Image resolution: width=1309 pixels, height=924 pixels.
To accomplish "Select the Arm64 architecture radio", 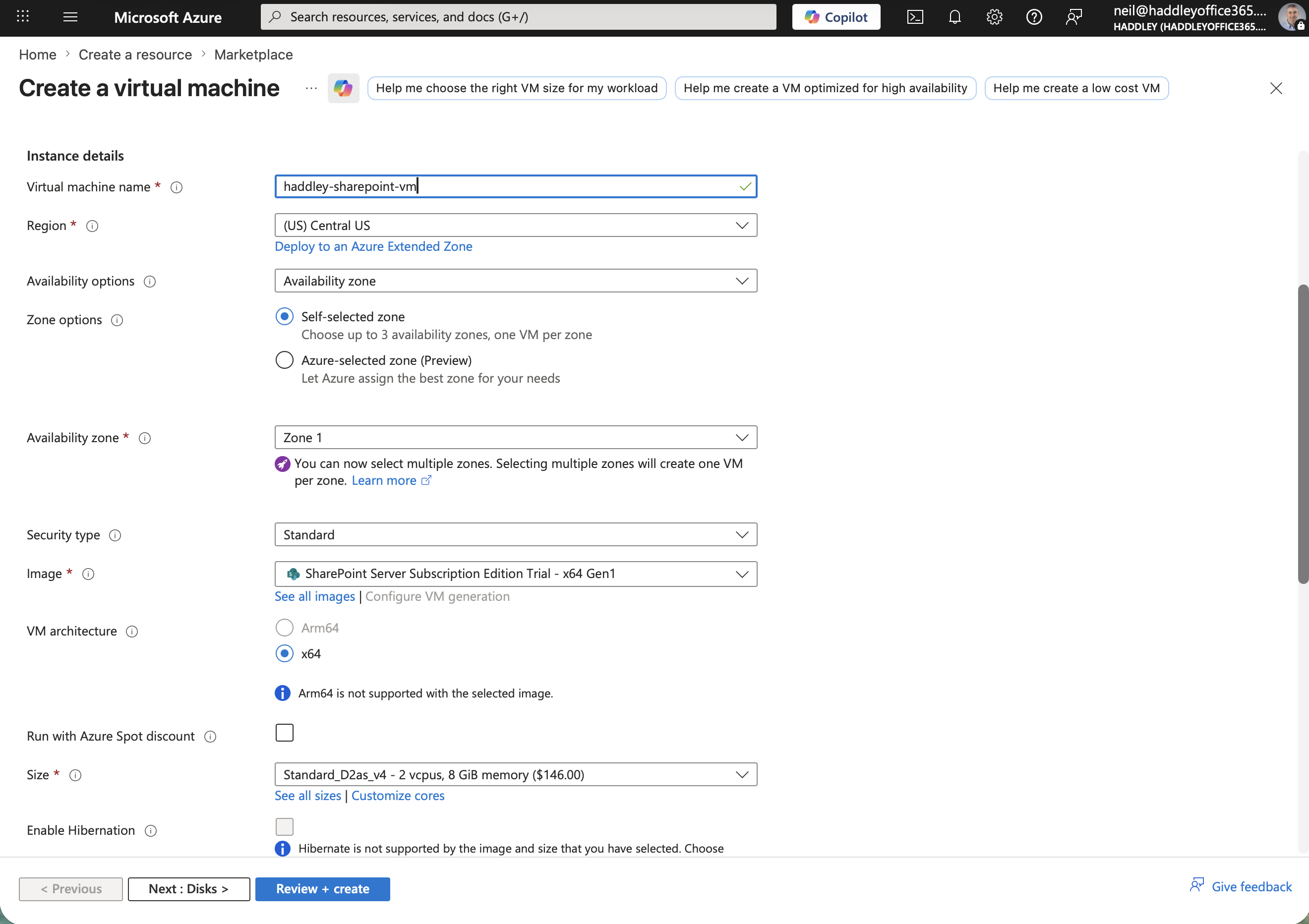I will coord(285,628).
